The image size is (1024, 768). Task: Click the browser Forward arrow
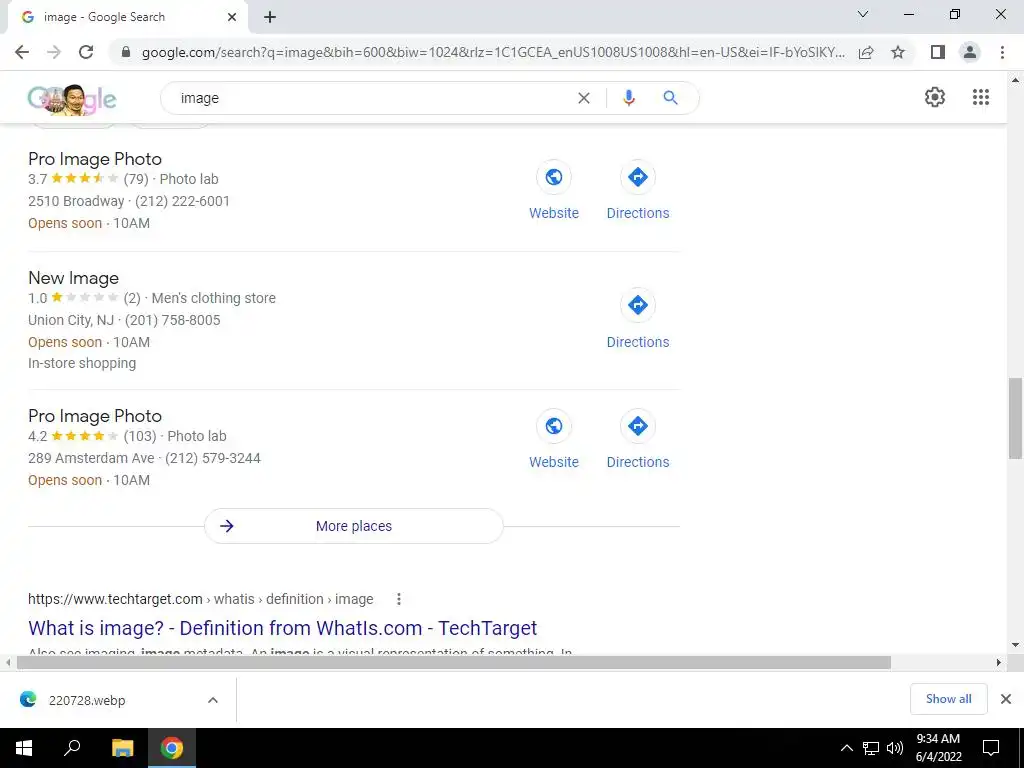pos(54,52)
